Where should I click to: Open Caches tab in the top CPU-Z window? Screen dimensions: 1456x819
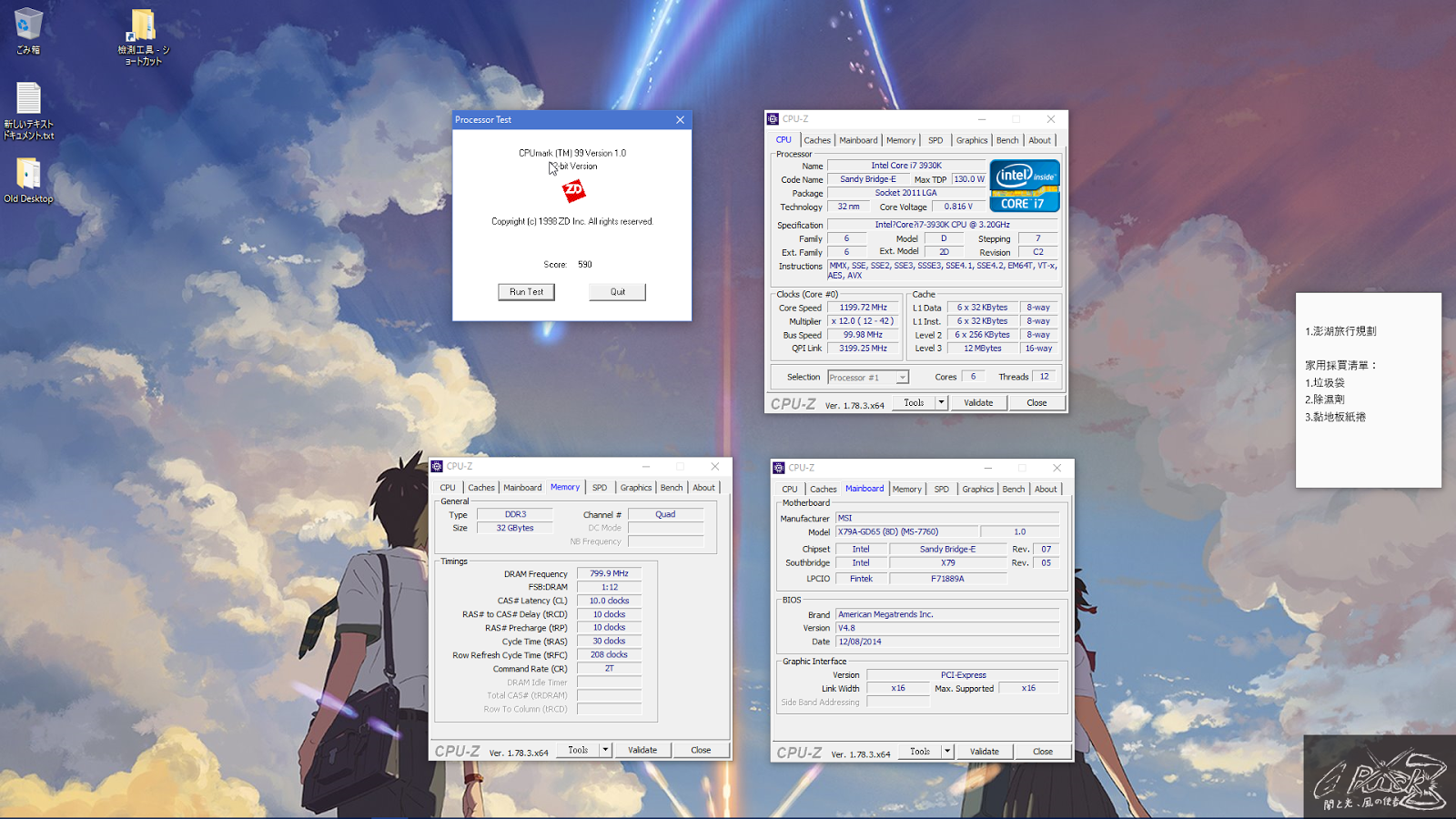[x=817, y=140]
